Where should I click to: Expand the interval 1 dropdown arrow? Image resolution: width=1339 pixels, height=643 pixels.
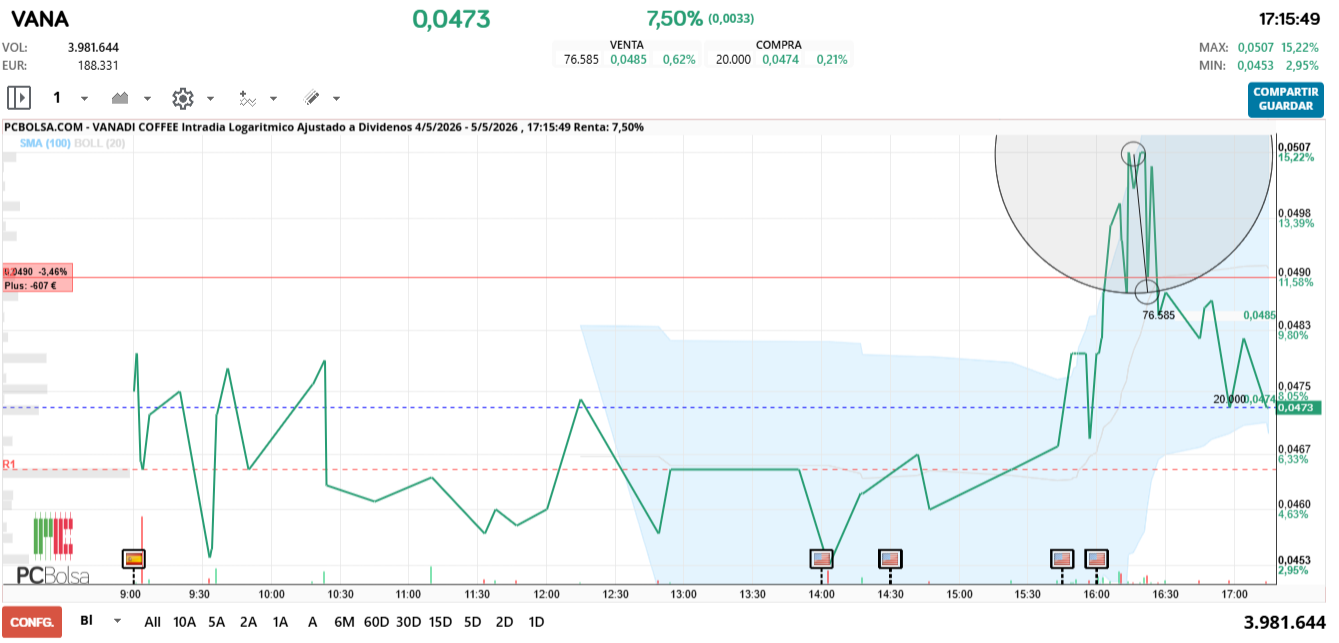point(84,99)
